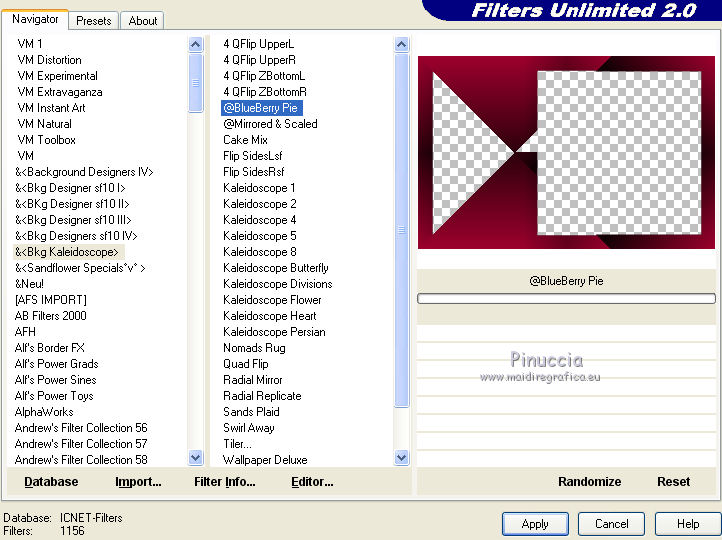Choose Radial Mirror filter
Viewport: 722px width, 540px height.
[x=253, y=380]
